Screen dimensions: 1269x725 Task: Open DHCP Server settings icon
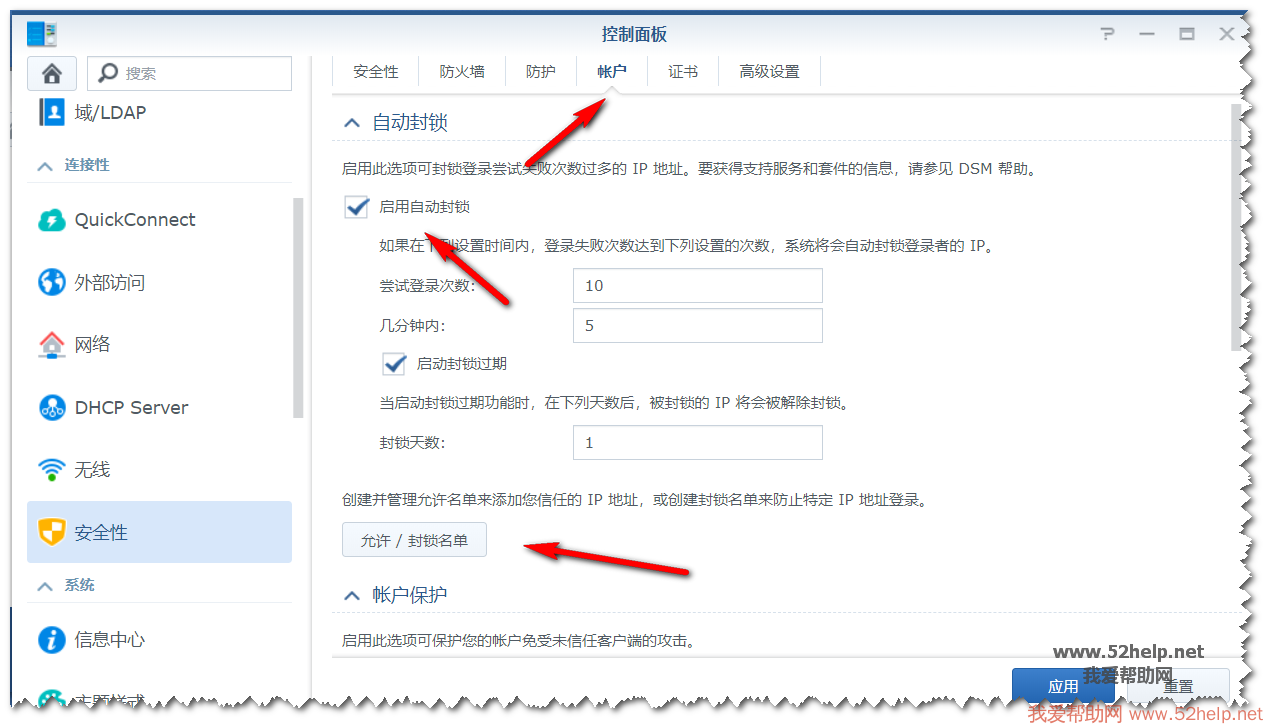51,408
